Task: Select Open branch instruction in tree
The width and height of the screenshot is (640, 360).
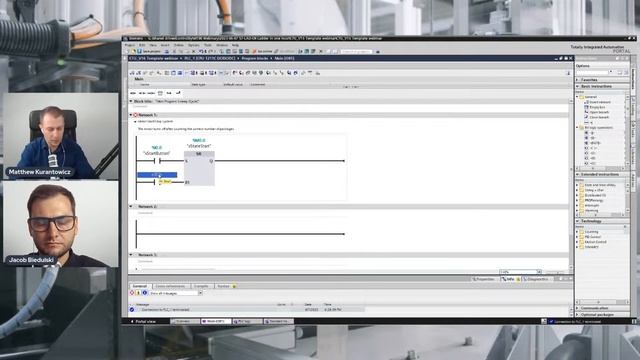Action: (598, 112)
